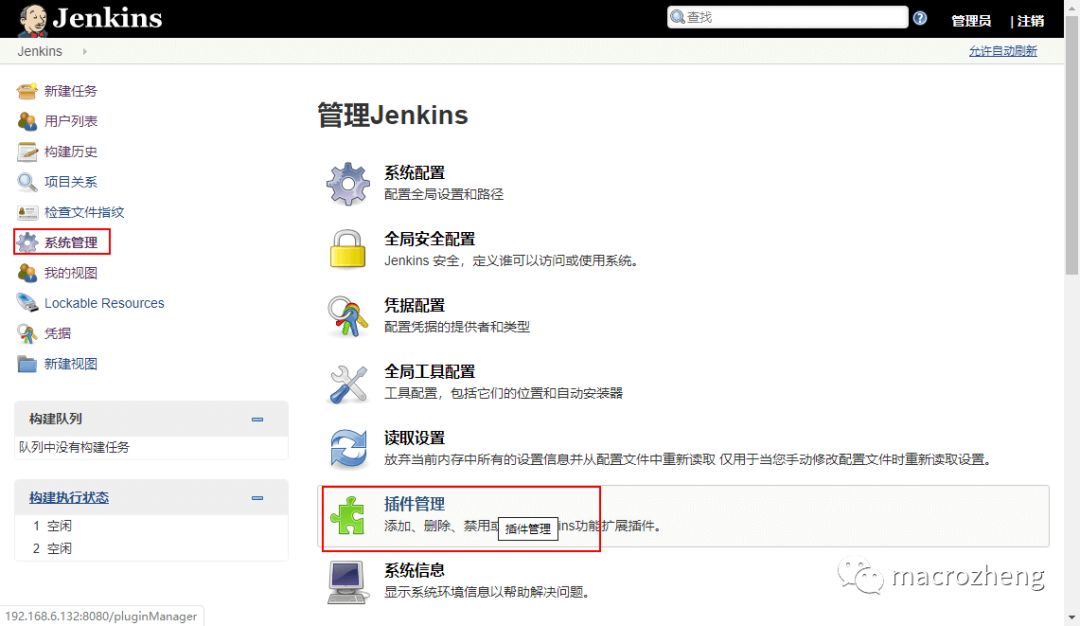This screenshot has height=626, width=1080.
Task: Expand the Jenkins breadcrumb arrow
Action: (x=84, y=51)
